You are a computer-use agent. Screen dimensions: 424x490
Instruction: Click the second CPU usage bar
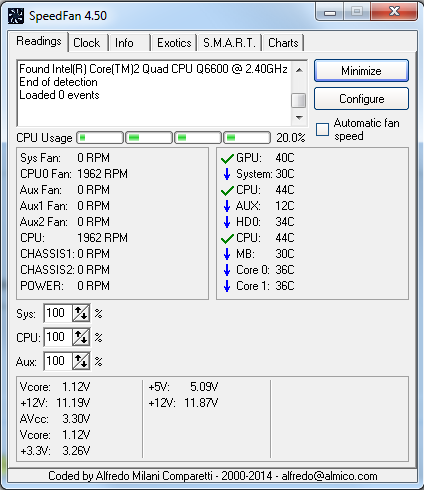click(x=149, y=137)
